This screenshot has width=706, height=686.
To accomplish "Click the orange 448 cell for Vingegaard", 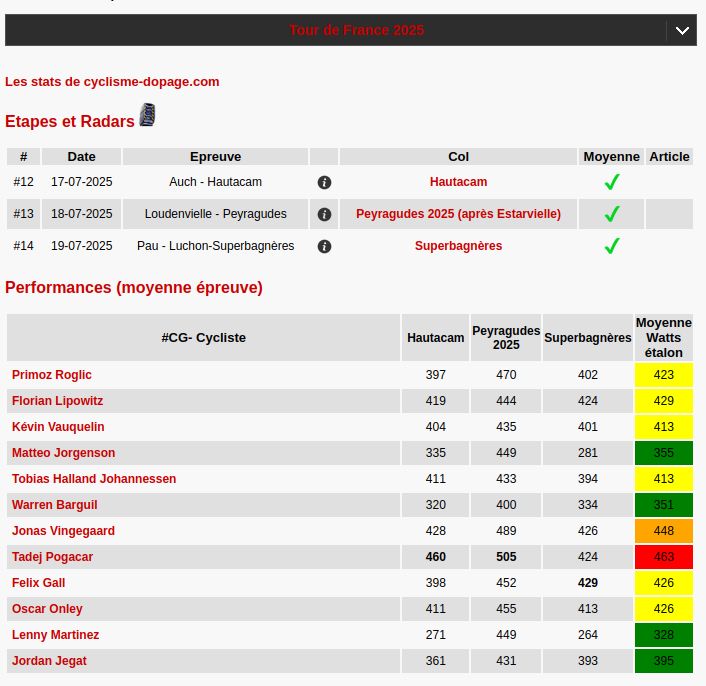I will click(664, 531).
